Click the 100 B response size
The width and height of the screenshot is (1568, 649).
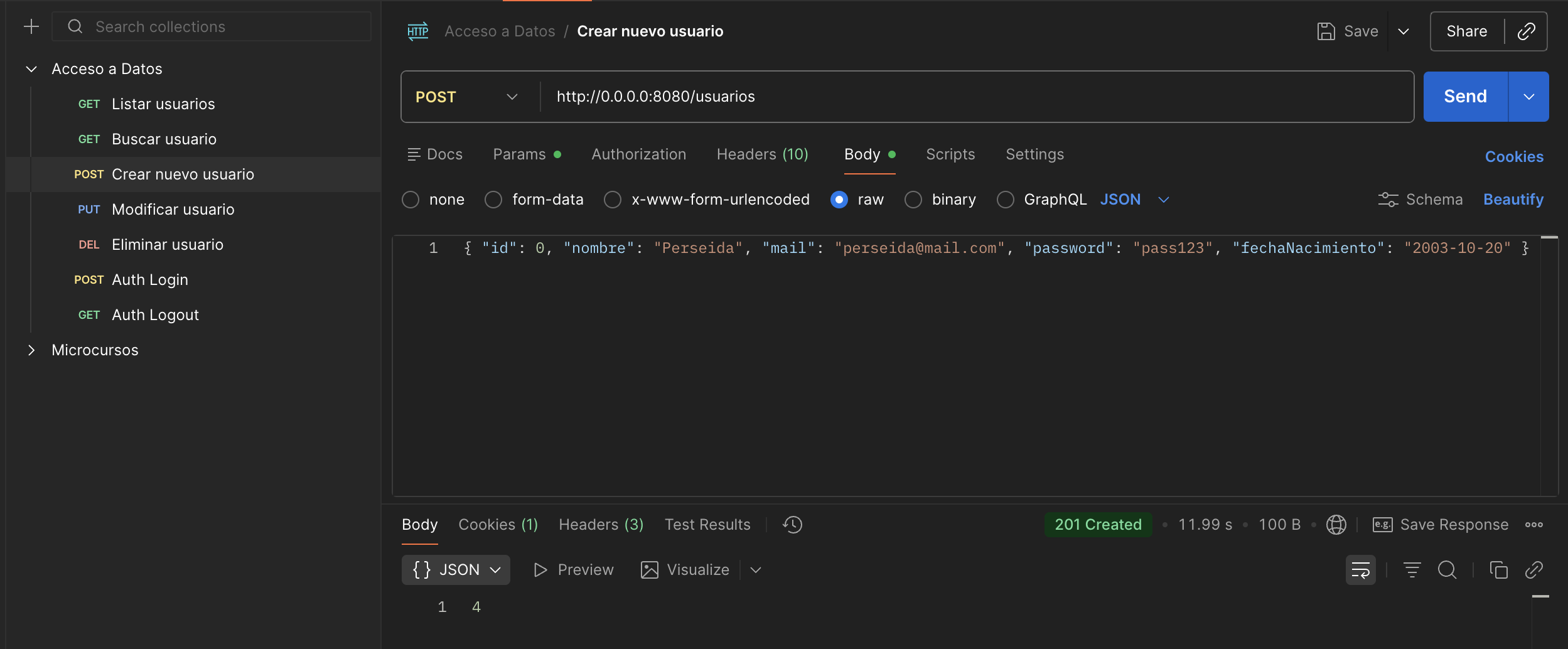tap(1280, 525)
